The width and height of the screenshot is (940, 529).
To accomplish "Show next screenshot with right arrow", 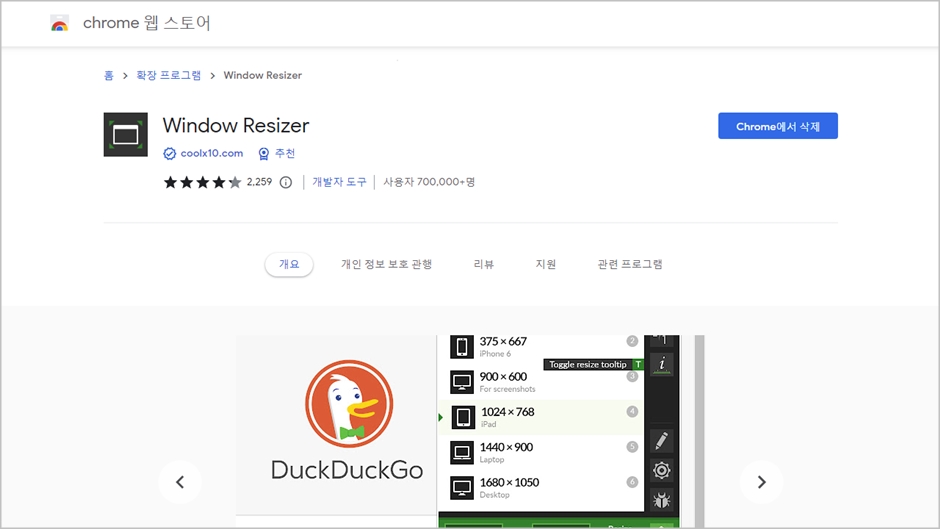I will 761,482.
